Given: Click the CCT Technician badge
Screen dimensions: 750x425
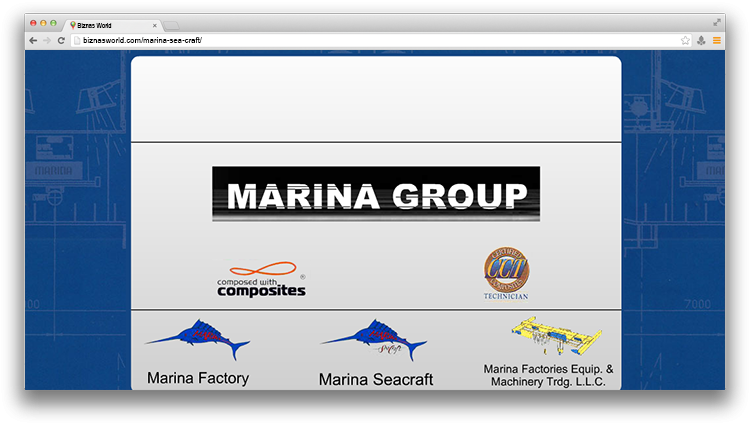Looking at the screenshot, I should tap(506, 274).
